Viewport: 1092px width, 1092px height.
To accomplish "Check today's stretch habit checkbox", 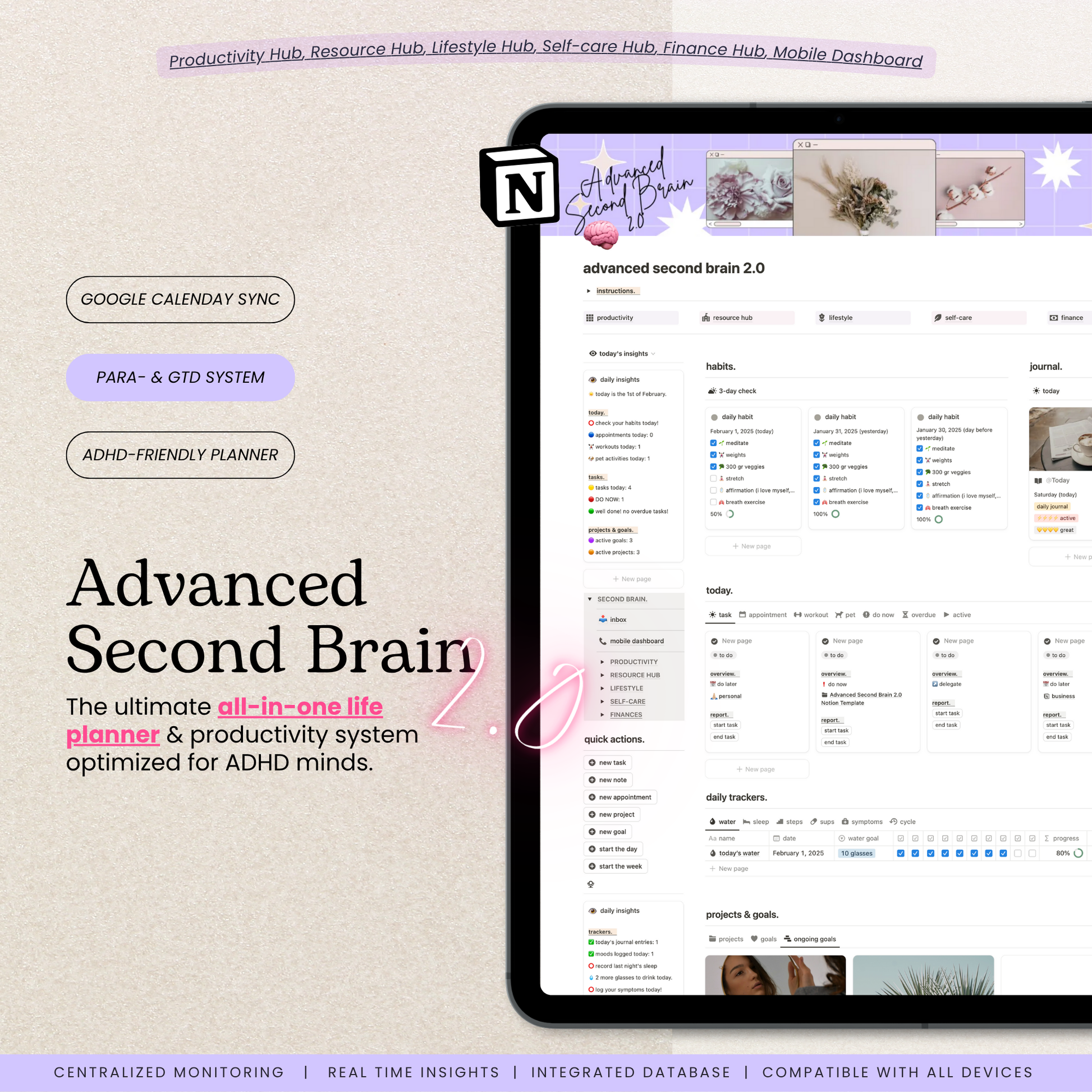I will [x=713, y=478].
